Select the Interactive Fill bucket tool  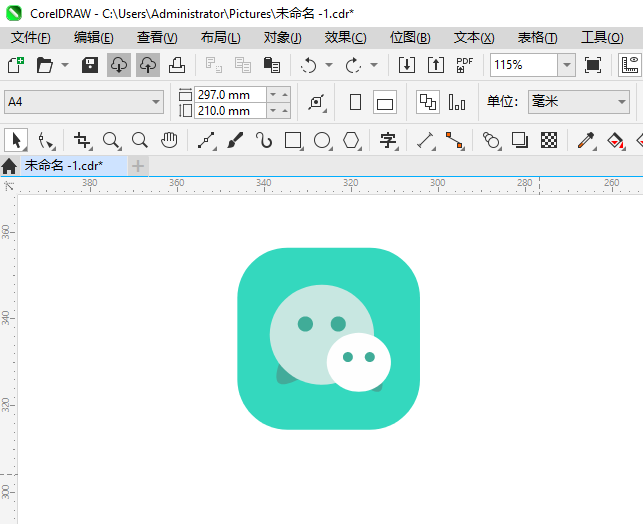616,140
